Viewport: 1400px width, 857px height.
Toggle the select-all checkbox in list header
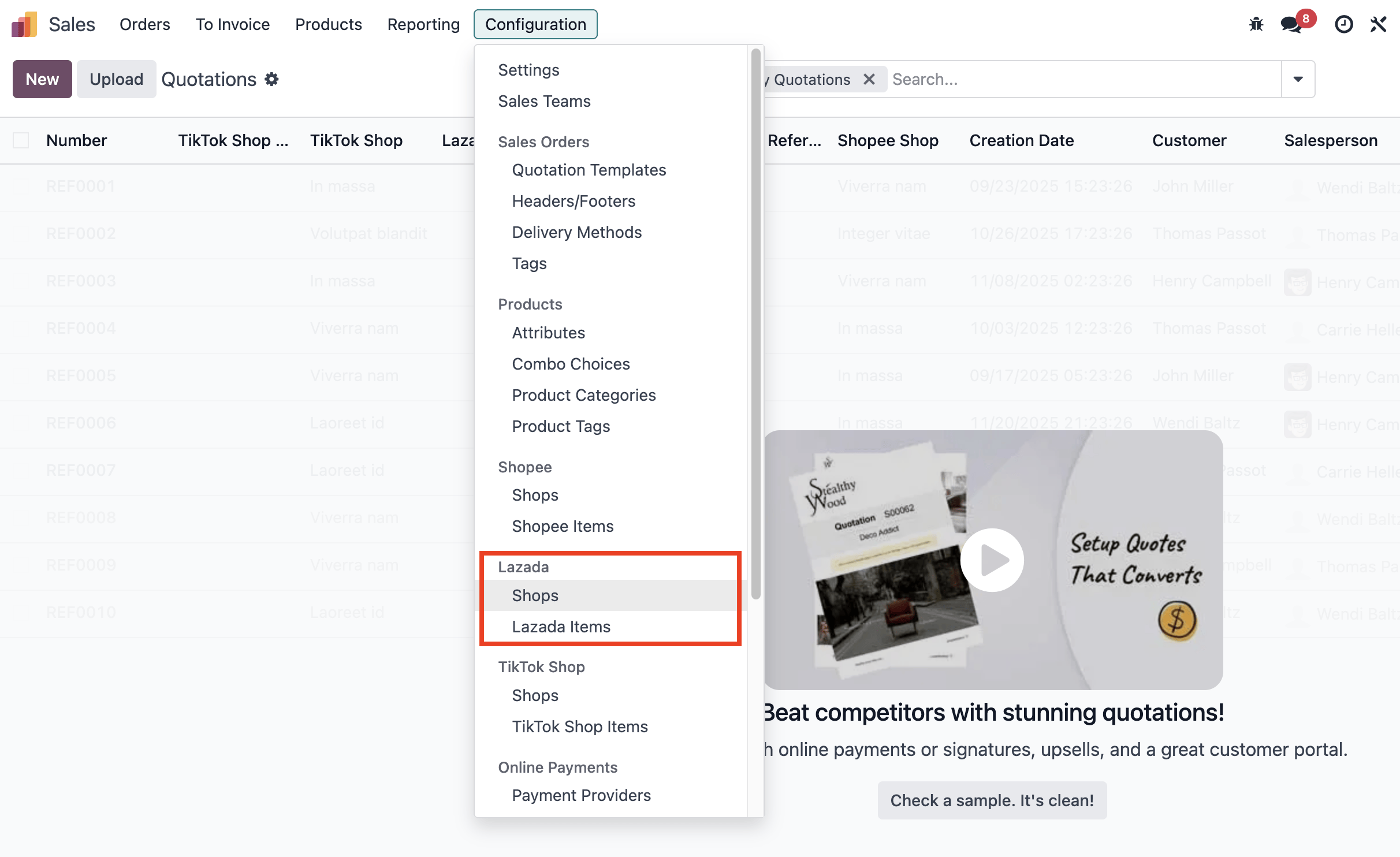click(21, 140)
